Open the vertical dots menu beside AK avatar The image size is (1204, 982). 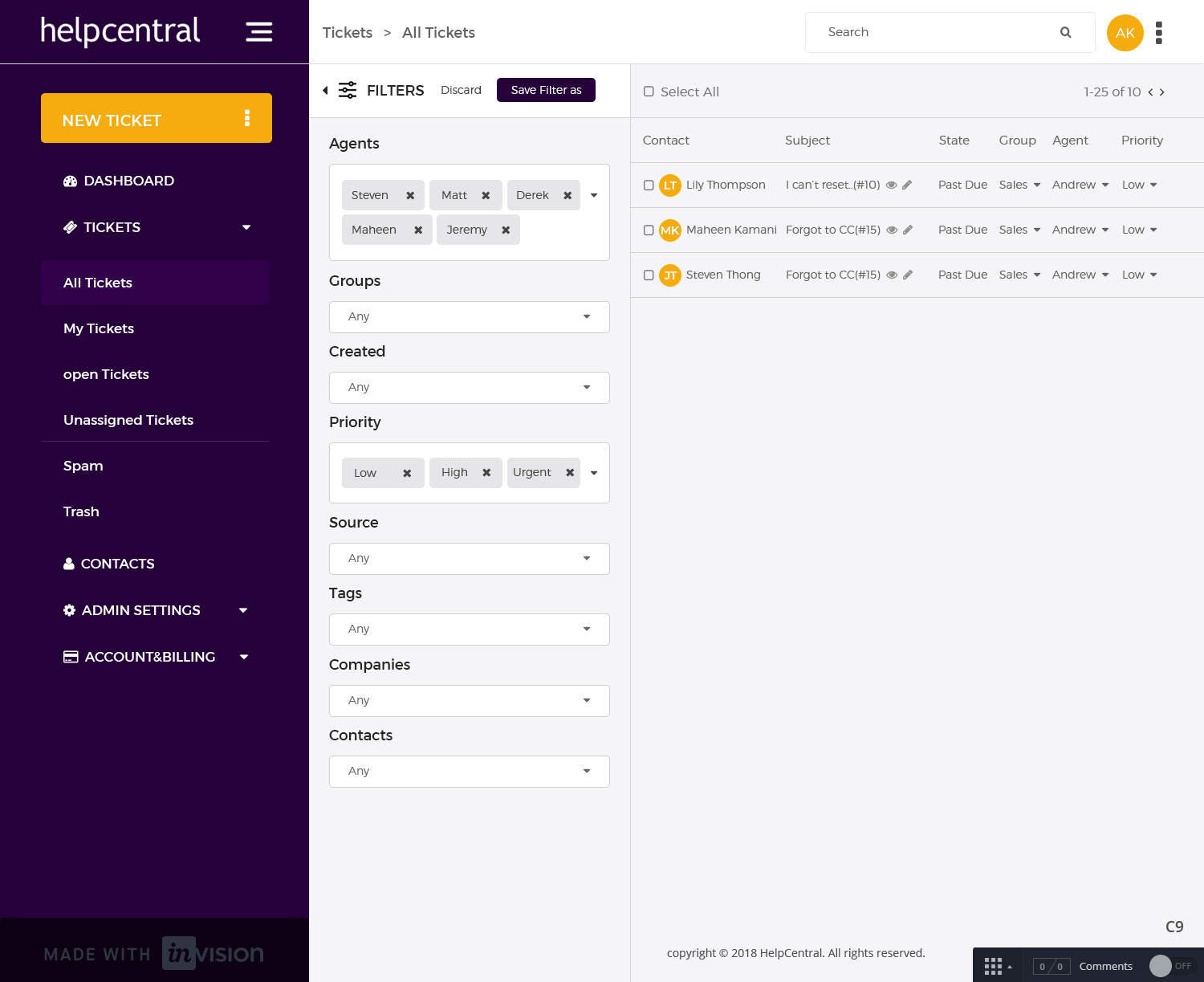[1158, 33]
